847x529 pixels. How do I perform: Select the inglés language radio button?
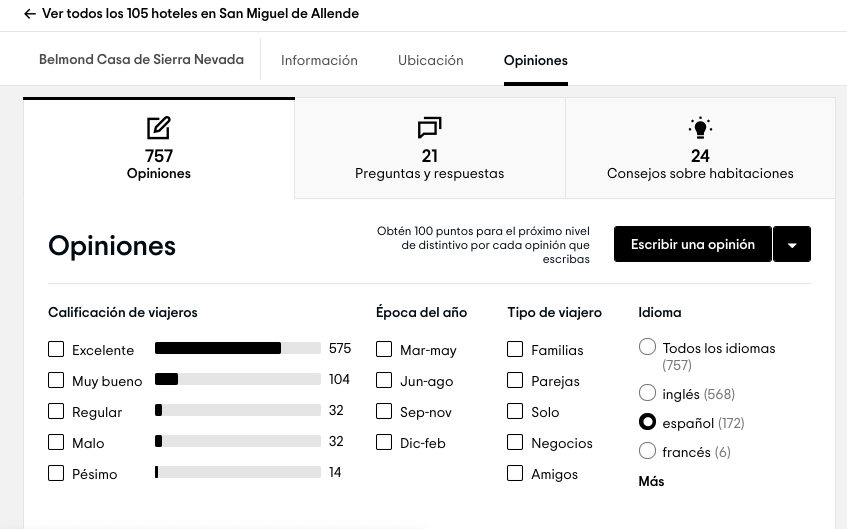(647, 394)
